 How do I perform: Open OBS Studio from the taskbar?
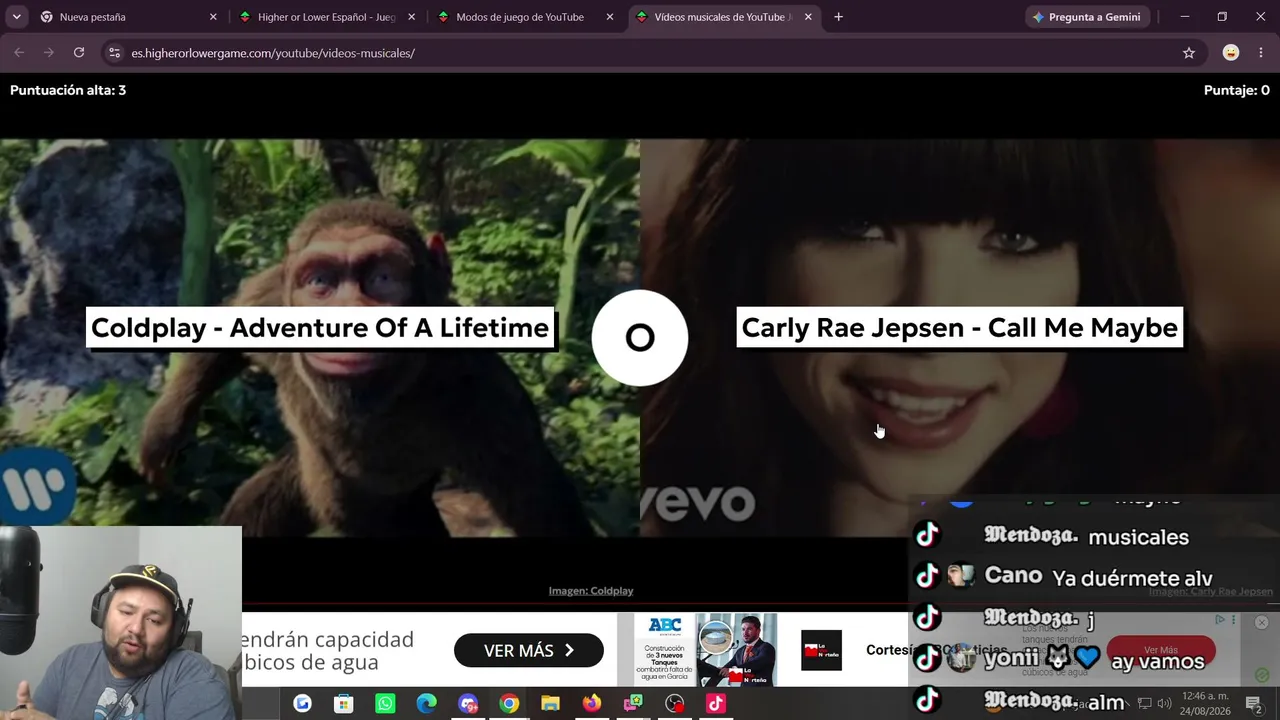click(x=675, y=704)
